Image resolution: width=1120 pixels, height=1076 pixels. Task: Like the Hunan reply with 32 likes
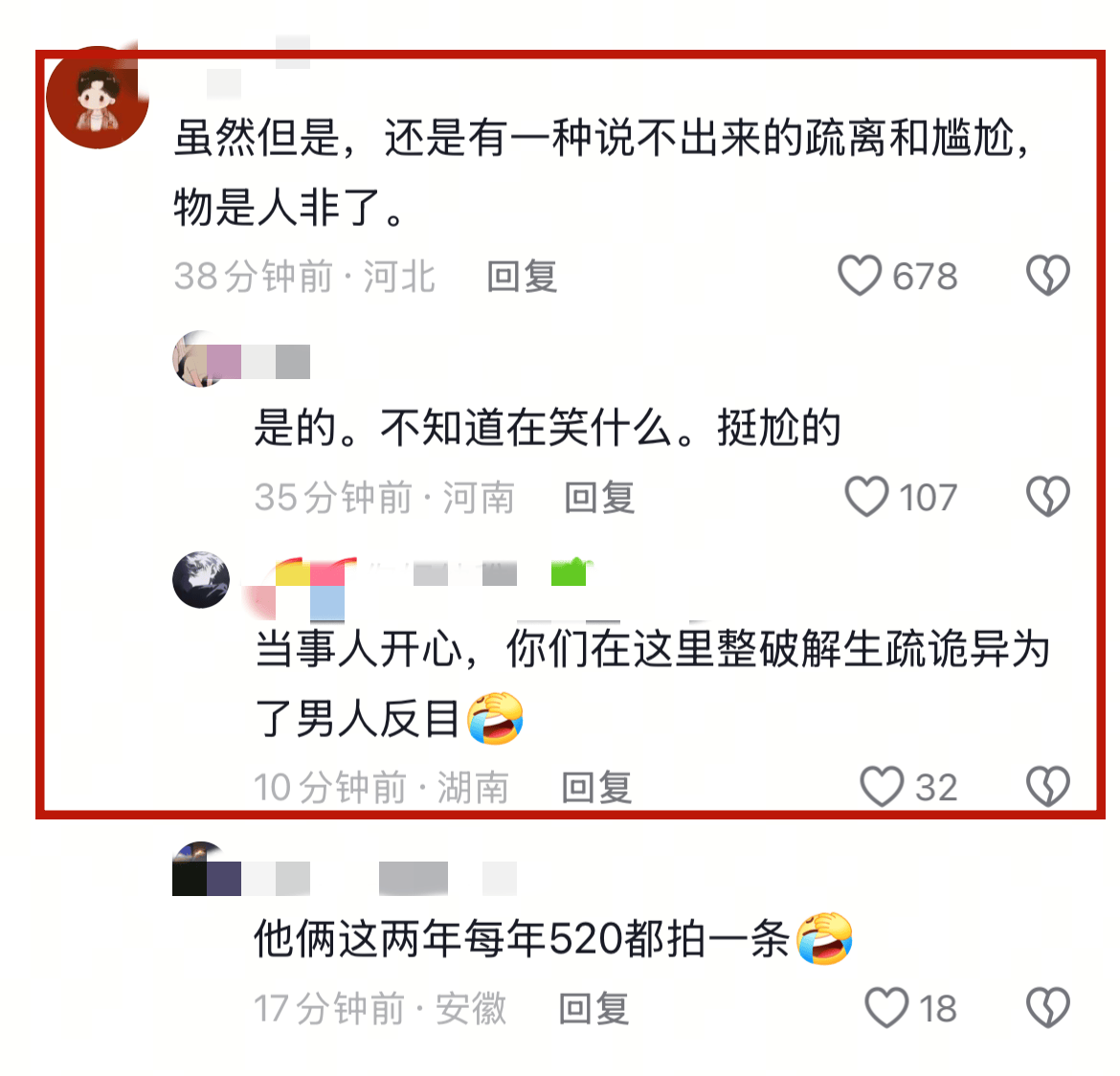883,787
